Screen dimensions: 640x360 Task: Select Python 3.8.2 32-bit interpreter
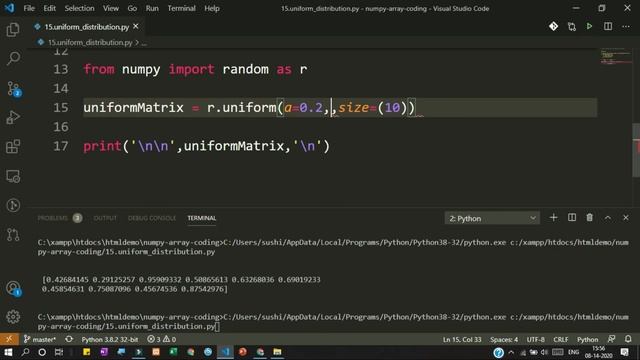coord(109,339)
